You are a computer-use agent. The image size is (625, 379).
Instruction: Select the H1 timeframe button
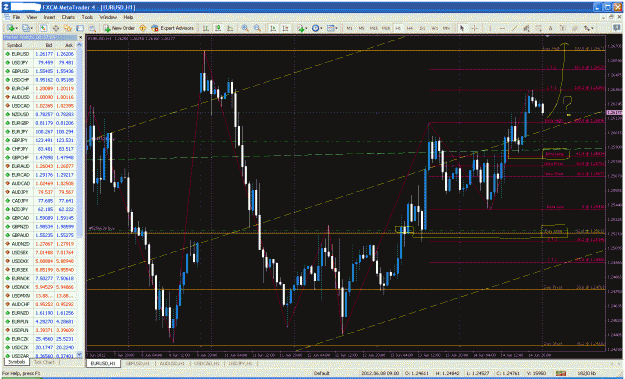(398, 28)
